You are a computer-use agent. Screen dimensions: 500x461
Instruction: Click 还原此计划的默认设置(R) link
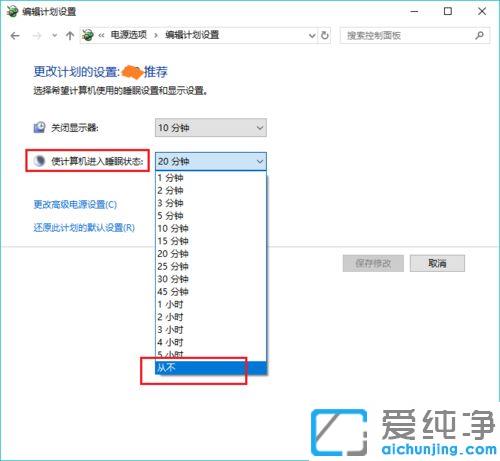click(84, 228)
